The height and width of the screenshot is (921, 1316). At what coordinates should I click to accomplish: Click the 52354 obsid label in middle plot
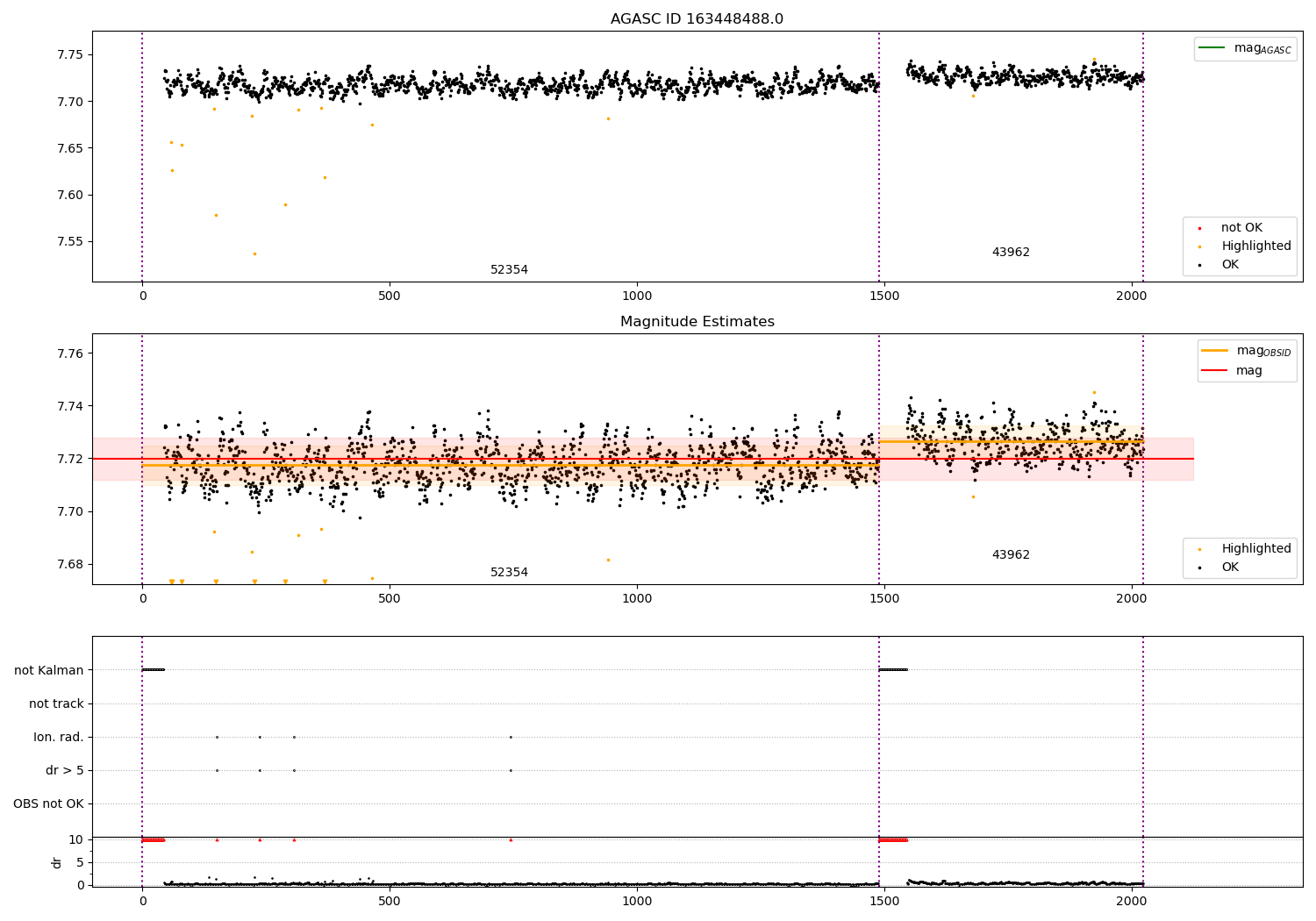509,573
